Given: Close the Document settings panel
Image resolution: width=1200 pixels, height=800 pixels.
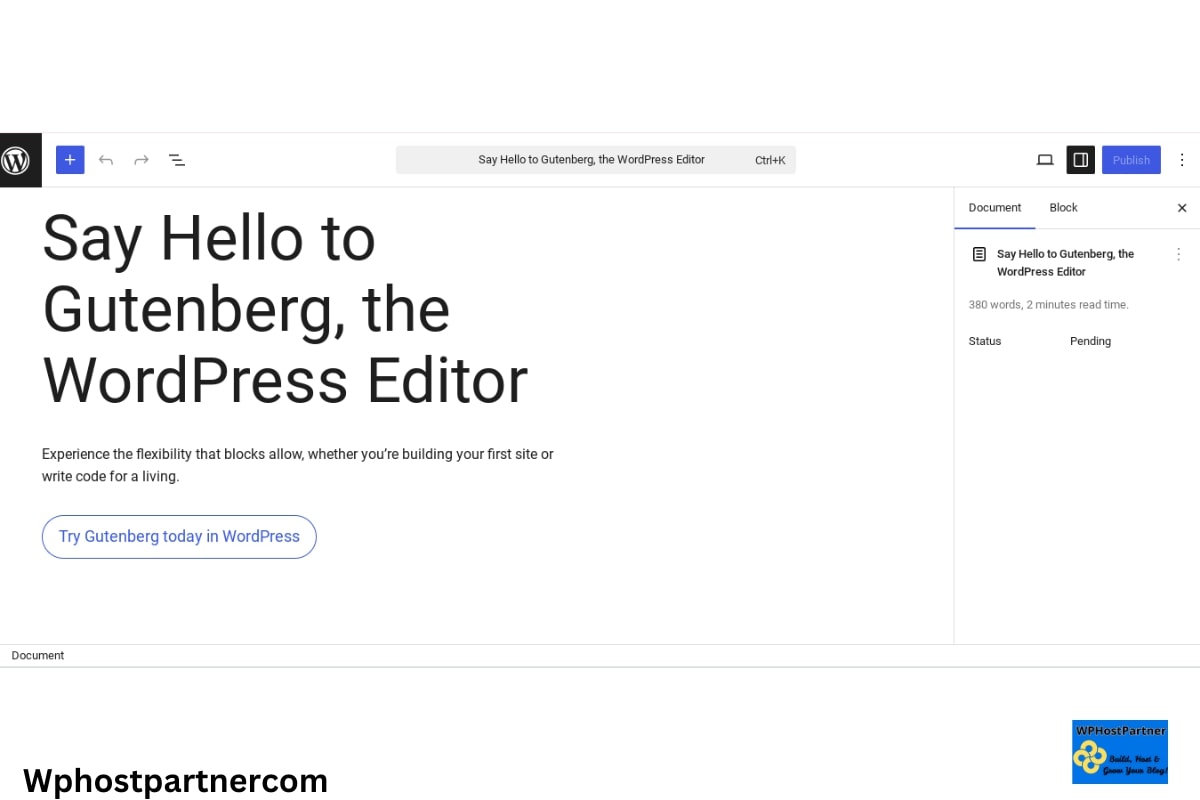Looking at the screenshot, I should coord(1181,208).
